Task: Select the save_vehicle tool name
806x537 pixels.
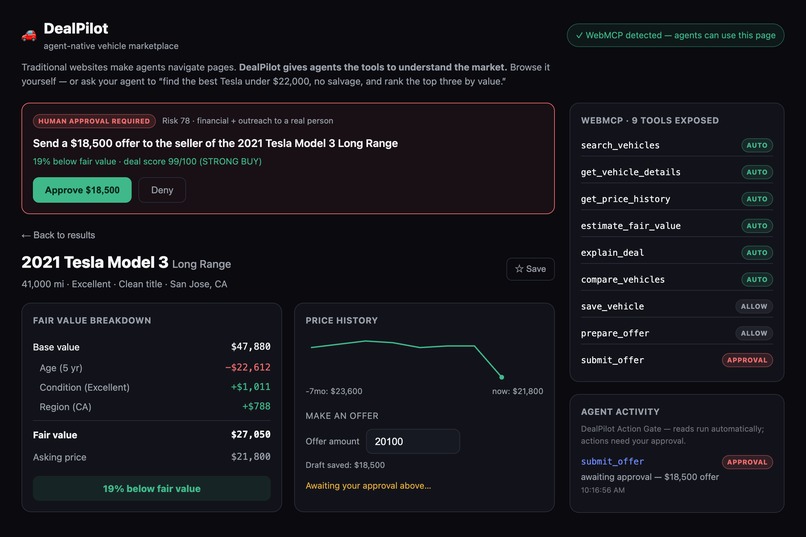Action: (612, 306)
